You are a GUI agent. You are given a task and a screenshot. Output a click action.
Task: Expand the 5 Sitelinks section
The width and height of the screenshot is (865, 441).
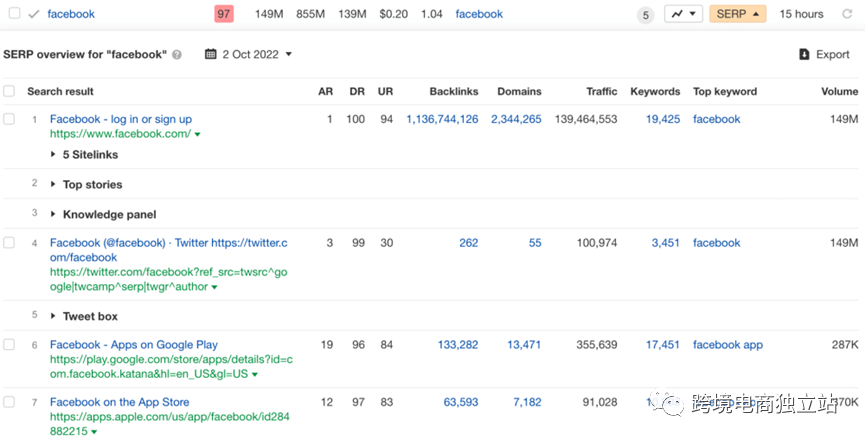[x=84, y=155]
